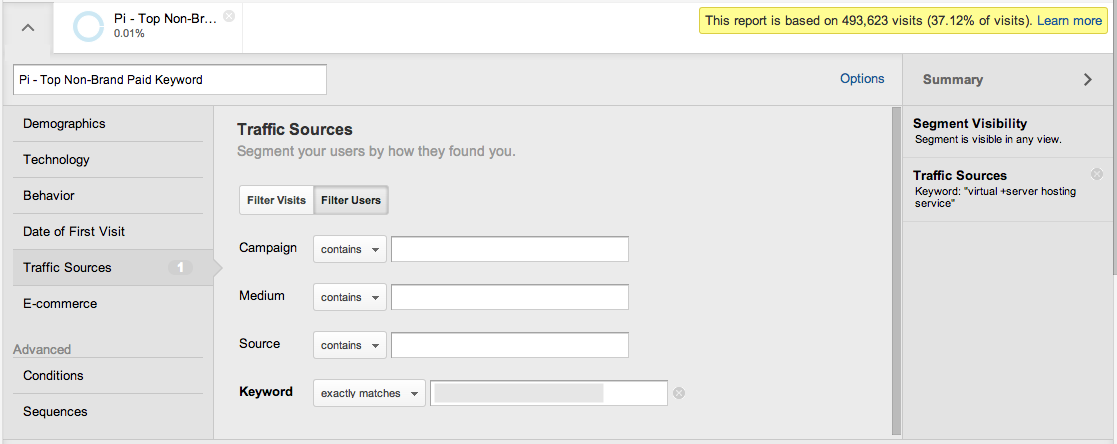1117x444 pixels.
Task: Click the segment name text field
Action: pos(170,79)
